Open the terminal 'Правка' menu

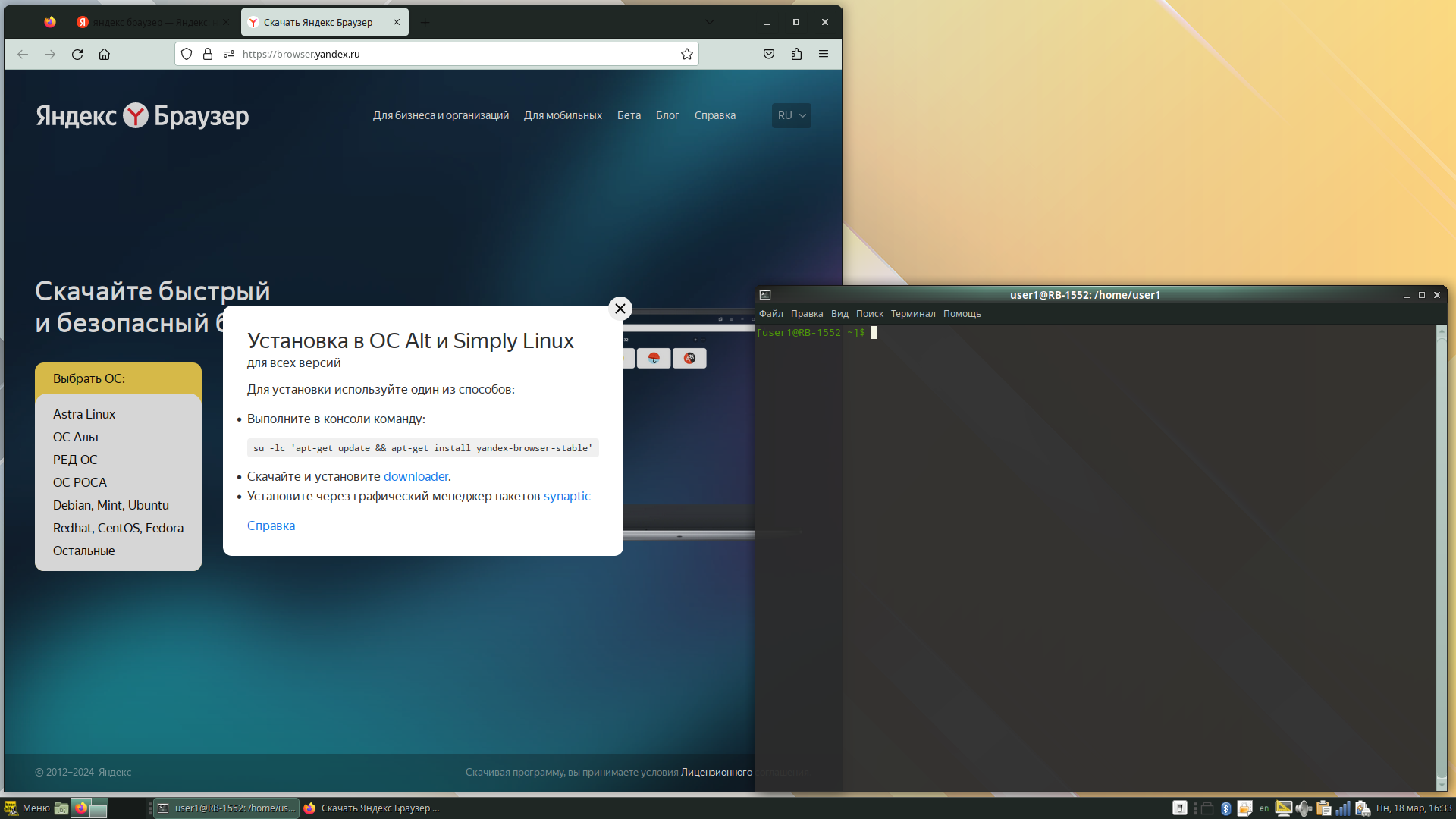807,313
